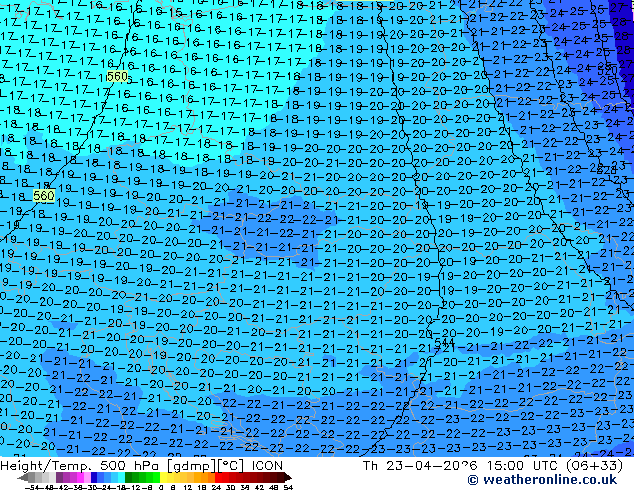634x490 pixels.
Task: Pick the cyan legend swatch near -18
Action: tap(121, 478)
